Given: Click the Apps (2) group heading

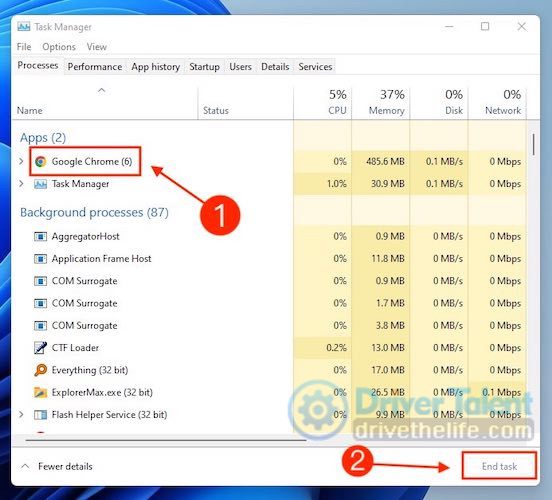Looking at the screenshot, I should [x=43, y=138].
